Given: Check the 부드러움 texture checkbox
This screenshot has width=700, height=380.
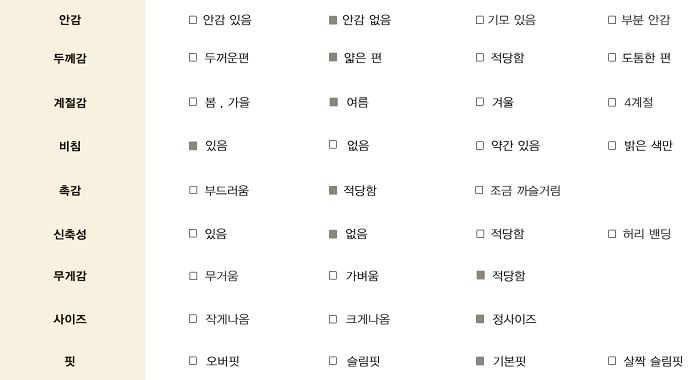Looking at the screenshot, I should point(193,190).
